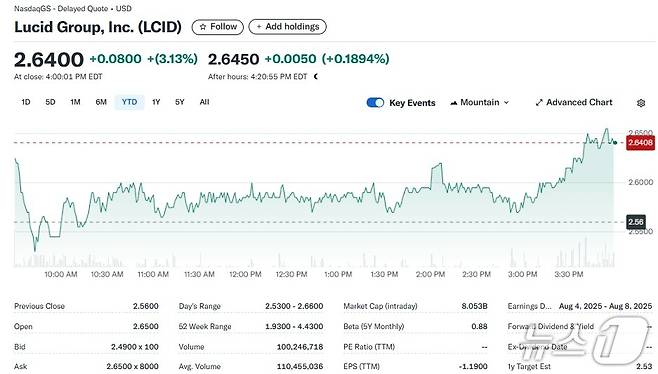This screenshot has height=374, width=658.
Task: Click the earnings date Aug 4, 2025 - Aug 8, 2025
Action: [x=606, y=306]
